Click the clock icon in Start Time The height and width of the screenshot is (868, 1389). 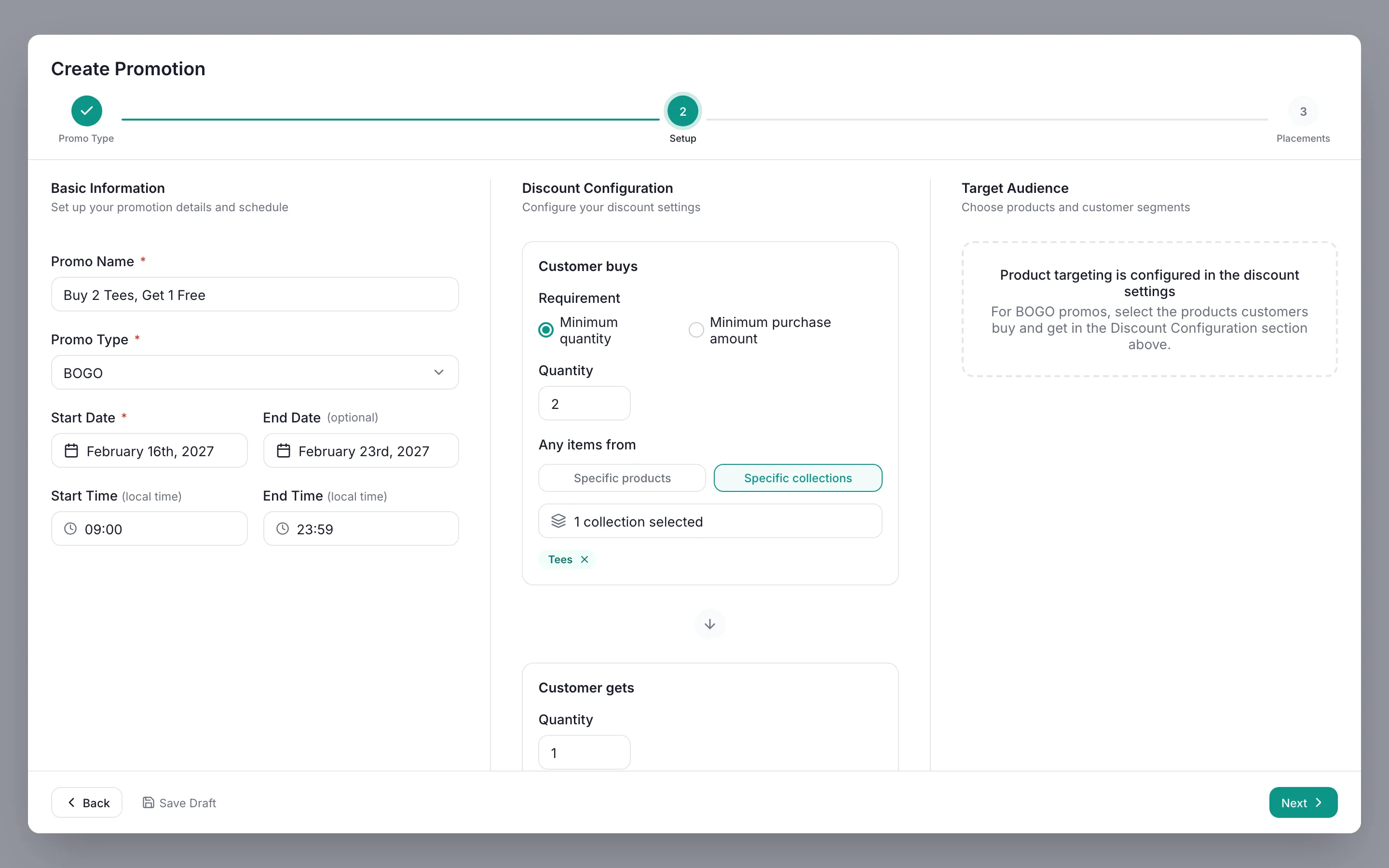[70, 529]
